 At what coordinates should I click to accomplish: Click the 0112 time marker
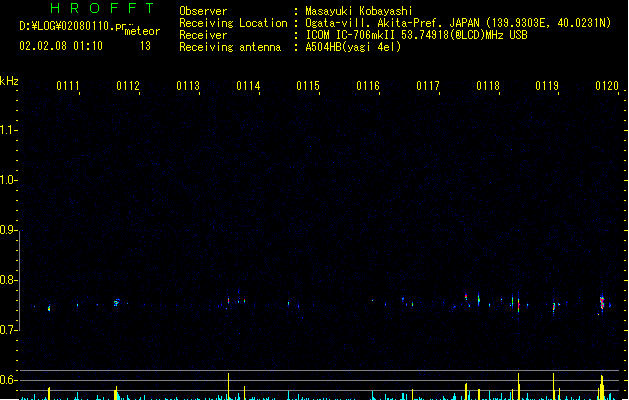[128, 86]
